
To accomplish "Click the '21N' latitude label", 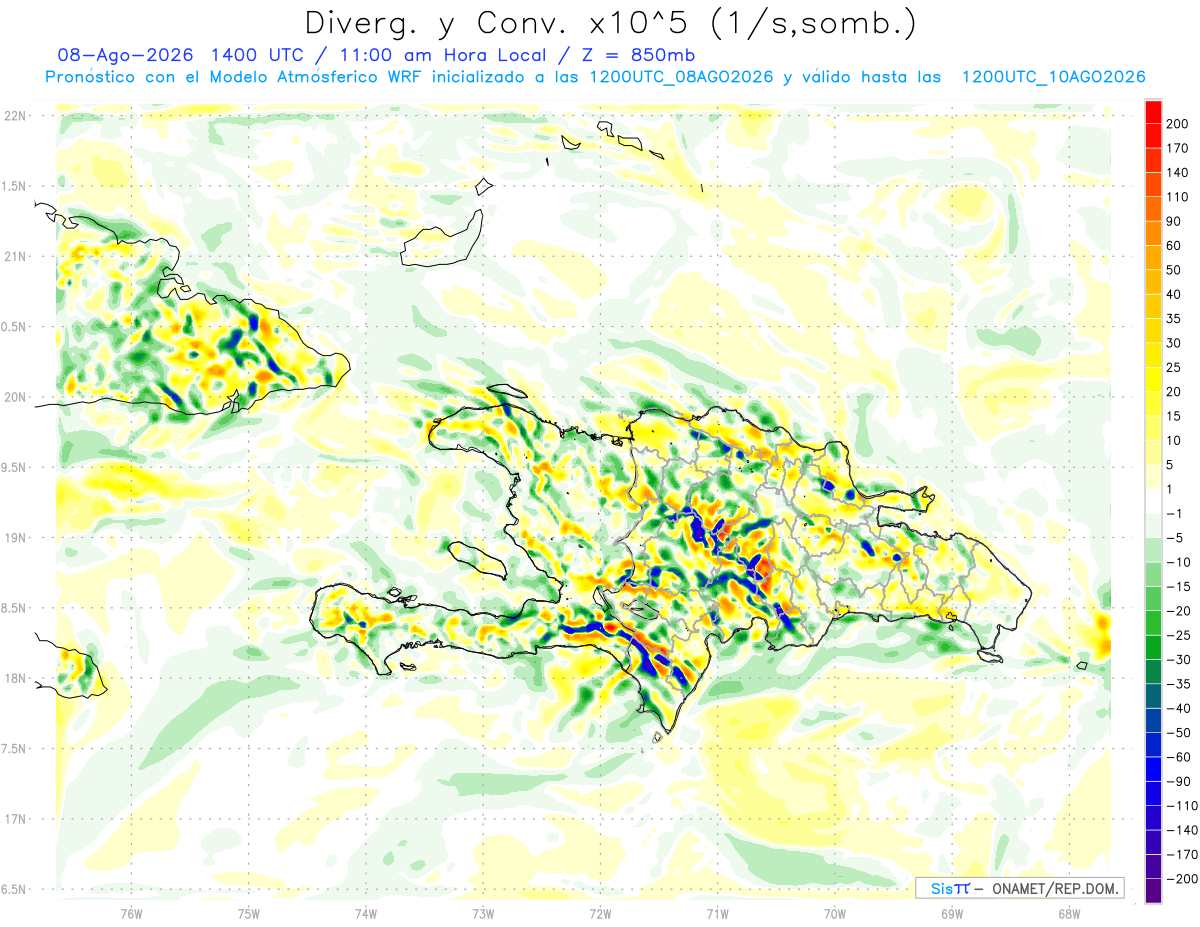I will click(x=14, y=256).
